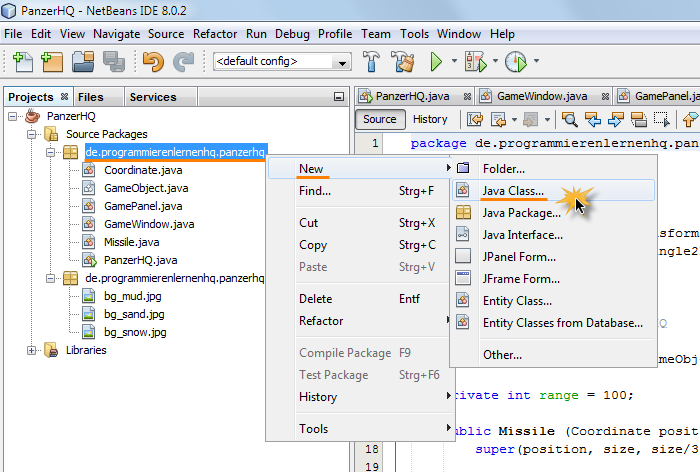This screenshot has width=700, height=472.
Task: Choose Other... in the New submenu
Action: pyautogui.click(x=554, y=355)
